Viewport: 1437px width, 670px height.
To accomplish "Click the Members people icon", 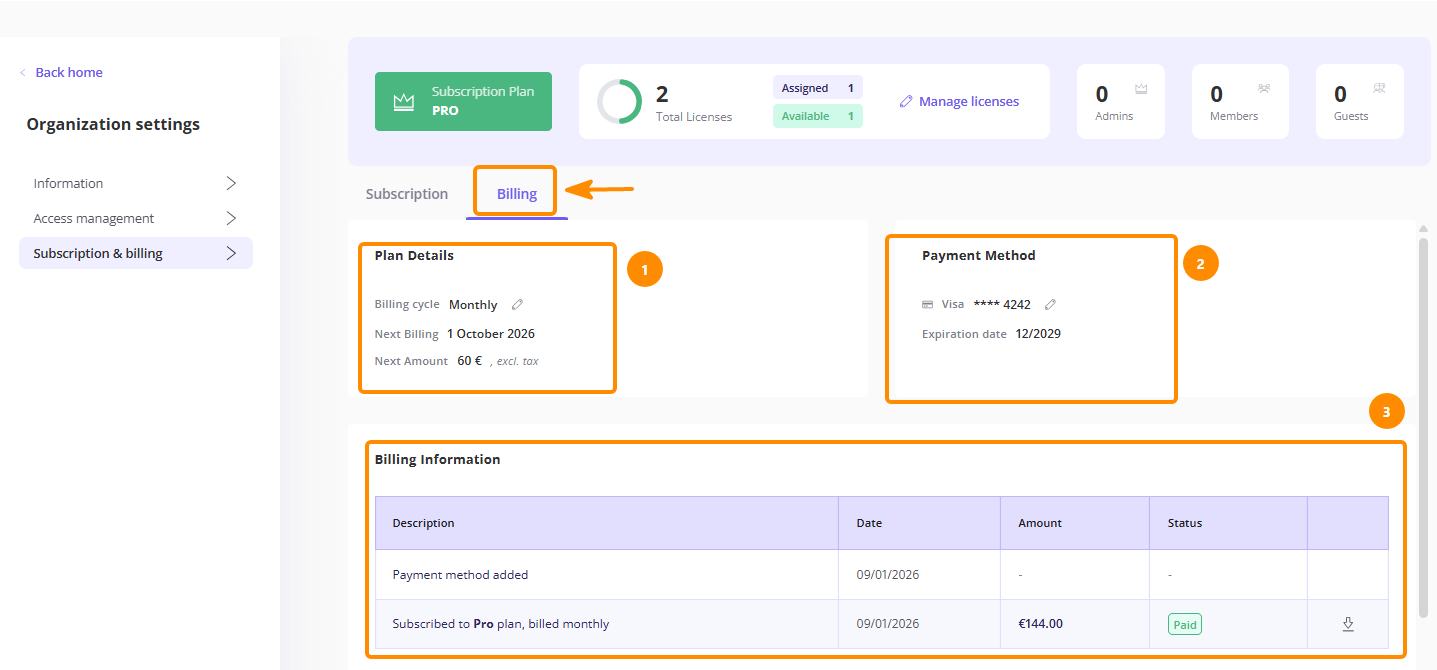I will [1264, 89].
